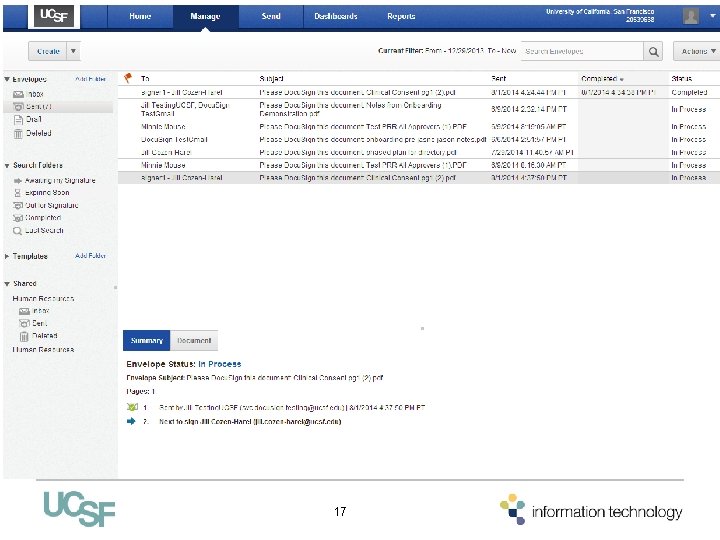The height and width of the screenshot is (540, 720).
Task: Sort by the Subject column header
Action: point(271,79)
